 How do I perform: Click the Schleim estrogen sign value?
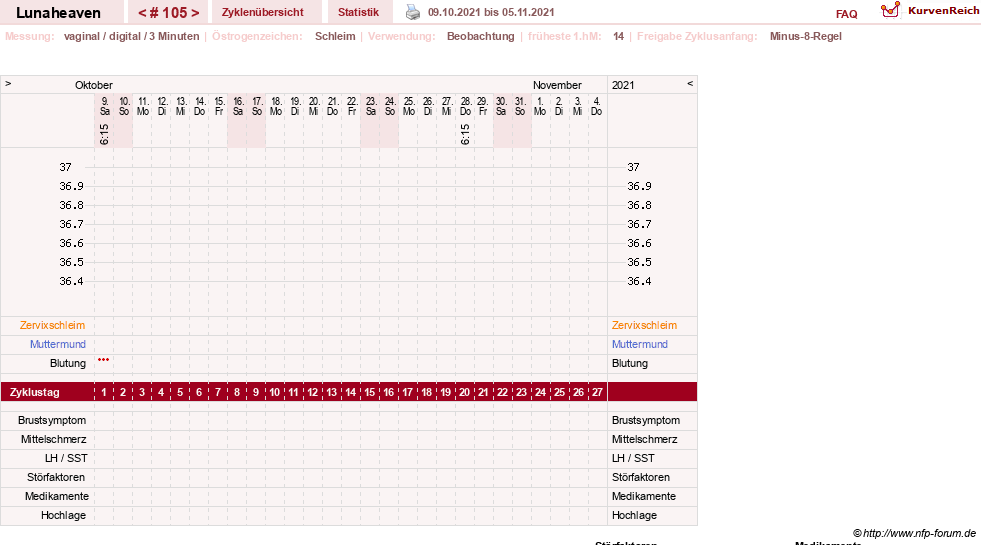pyautogui.click(x=335, y=36)
